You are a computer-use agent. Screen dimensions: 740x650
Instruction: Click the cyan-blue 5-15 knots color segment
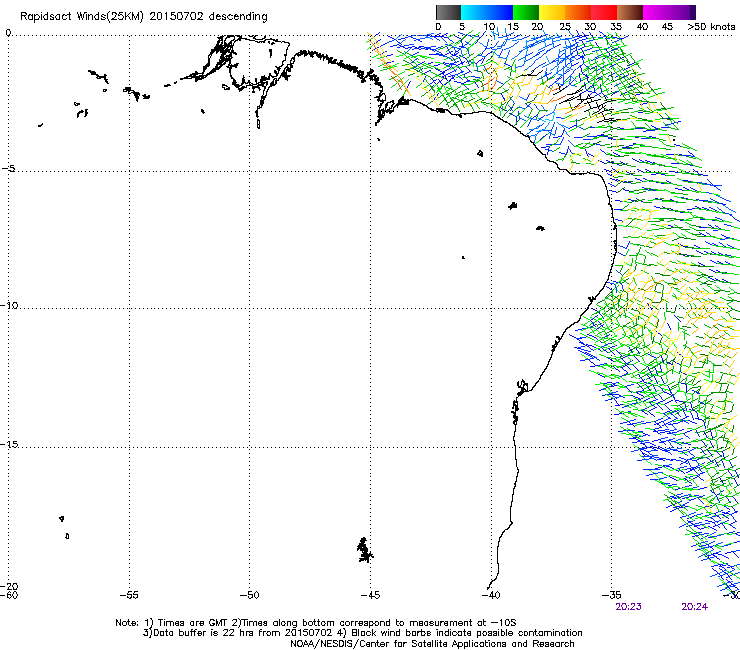(x=487, y=12)
